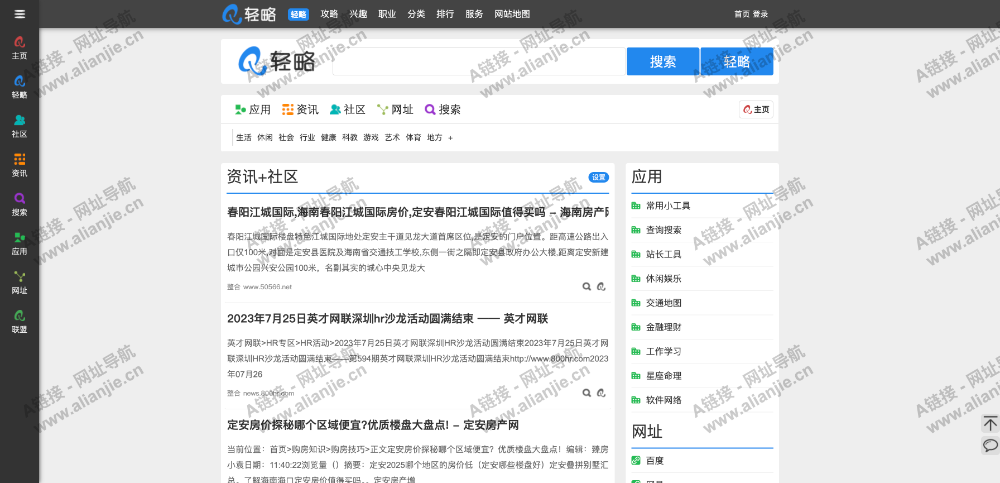The width and height of the screenshot is (1000, 483).
Task: Open the 设置 badge in 资讯+社区
Action: pyautogui.click(x=598, y=177)
